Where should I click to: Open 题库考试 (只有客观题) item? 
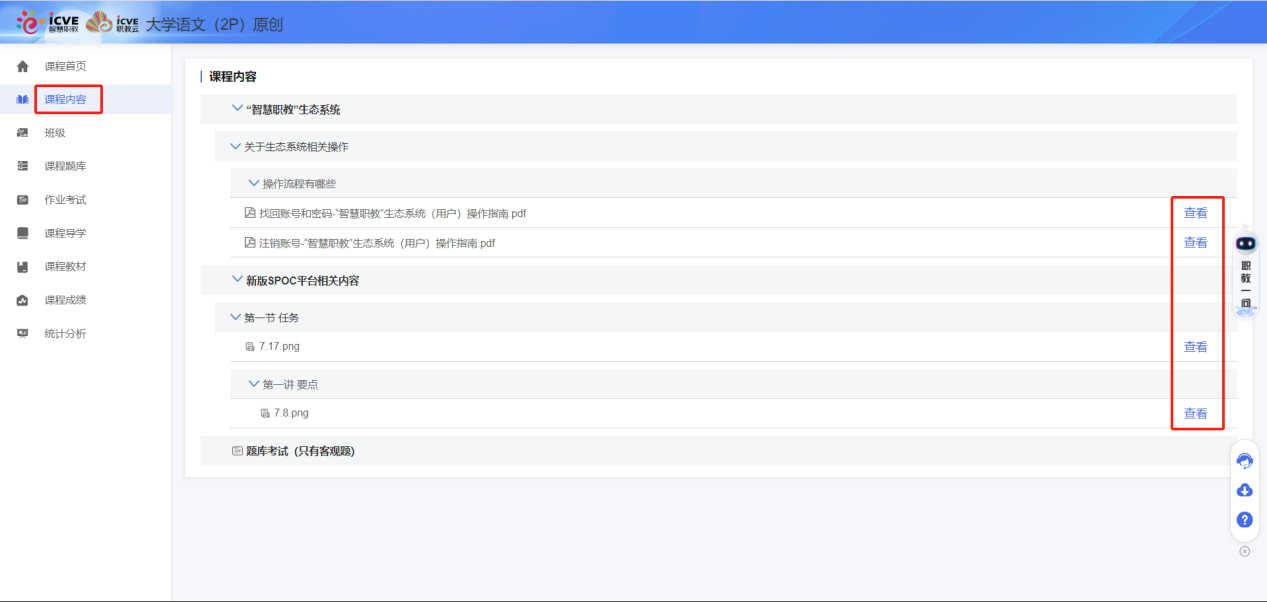coord(300,451)
